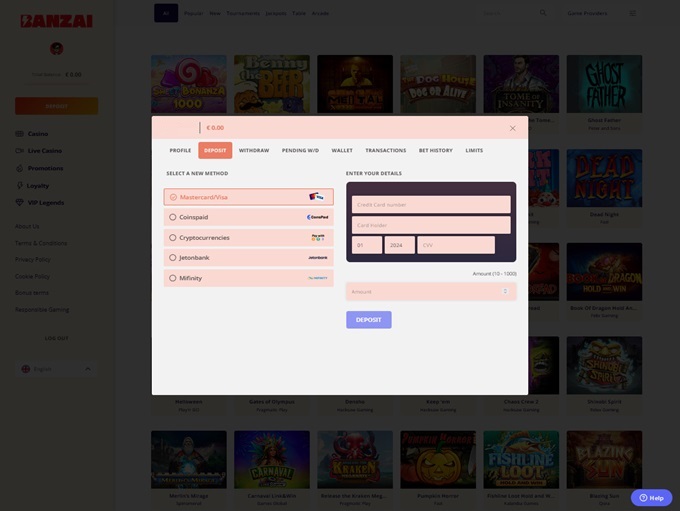Switch to the Withdraw tab

click(254, 150)
